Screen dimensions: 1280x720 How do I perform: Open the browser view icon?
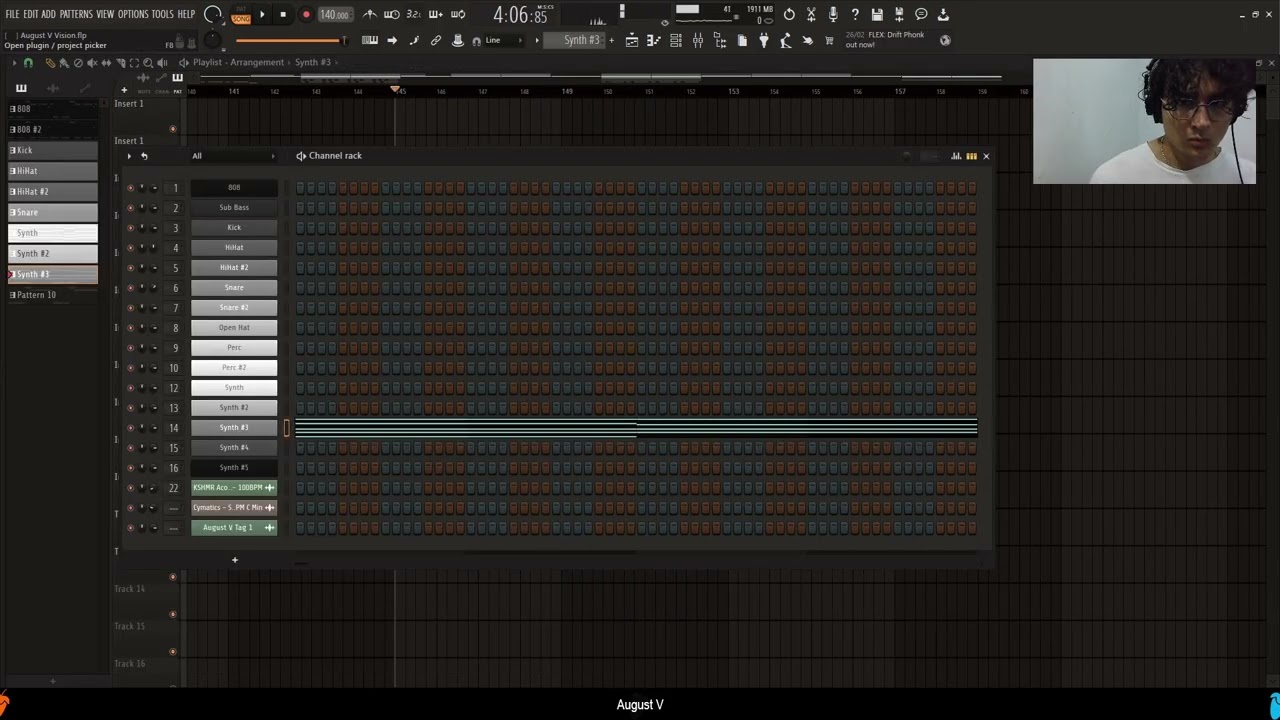point(720,40)
